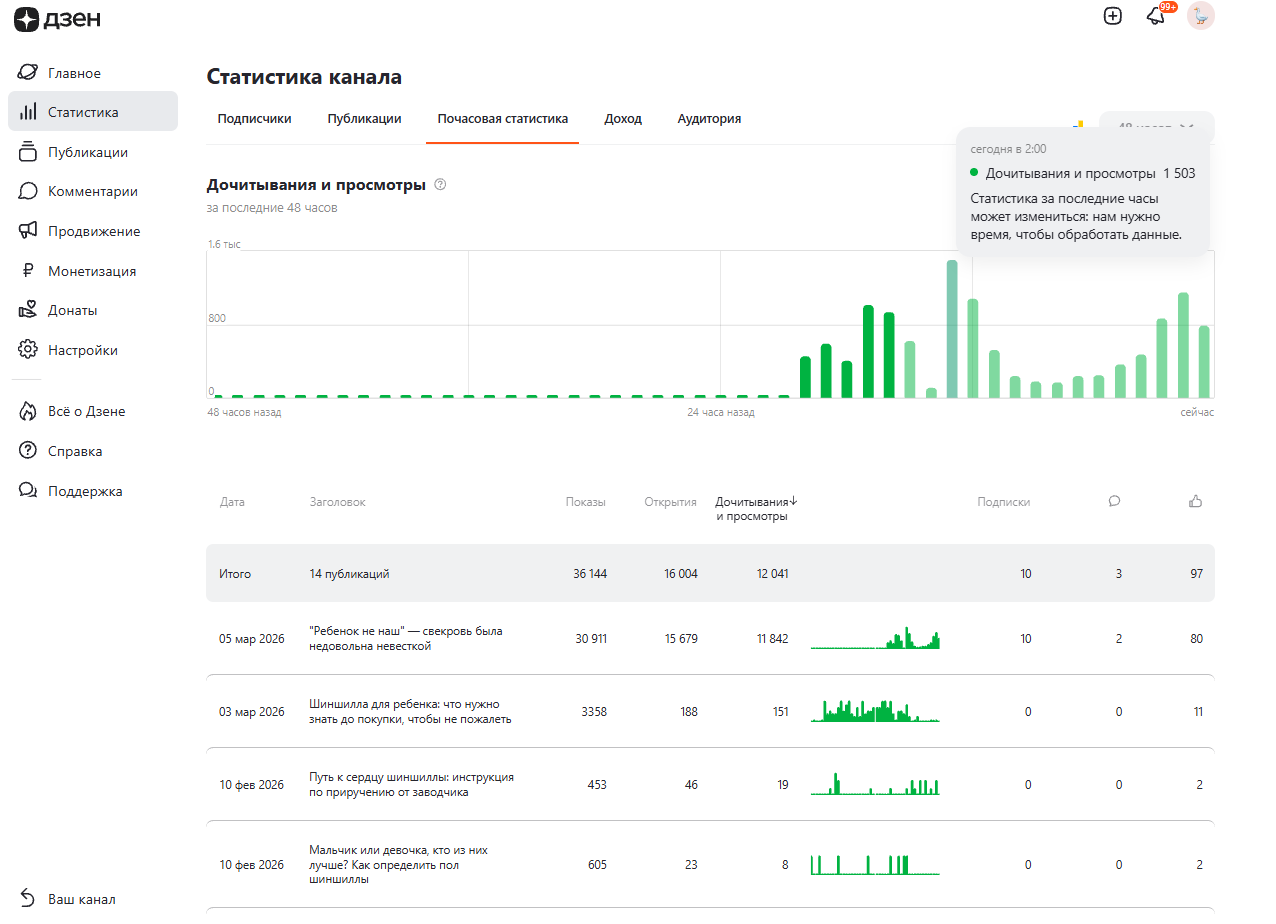Click the Дзен logo in the header
This screenshot has height=924, width=1276.
[57, 18]
